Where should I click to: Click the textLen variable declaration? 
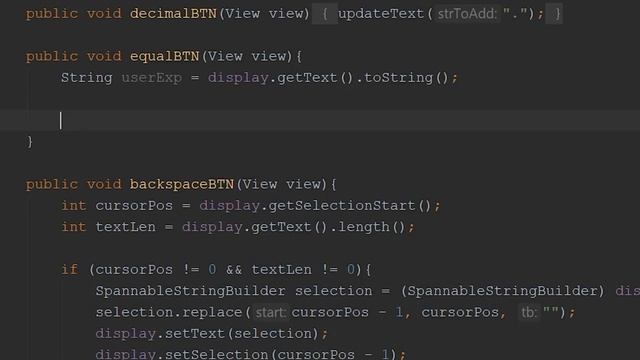point(125,227)
